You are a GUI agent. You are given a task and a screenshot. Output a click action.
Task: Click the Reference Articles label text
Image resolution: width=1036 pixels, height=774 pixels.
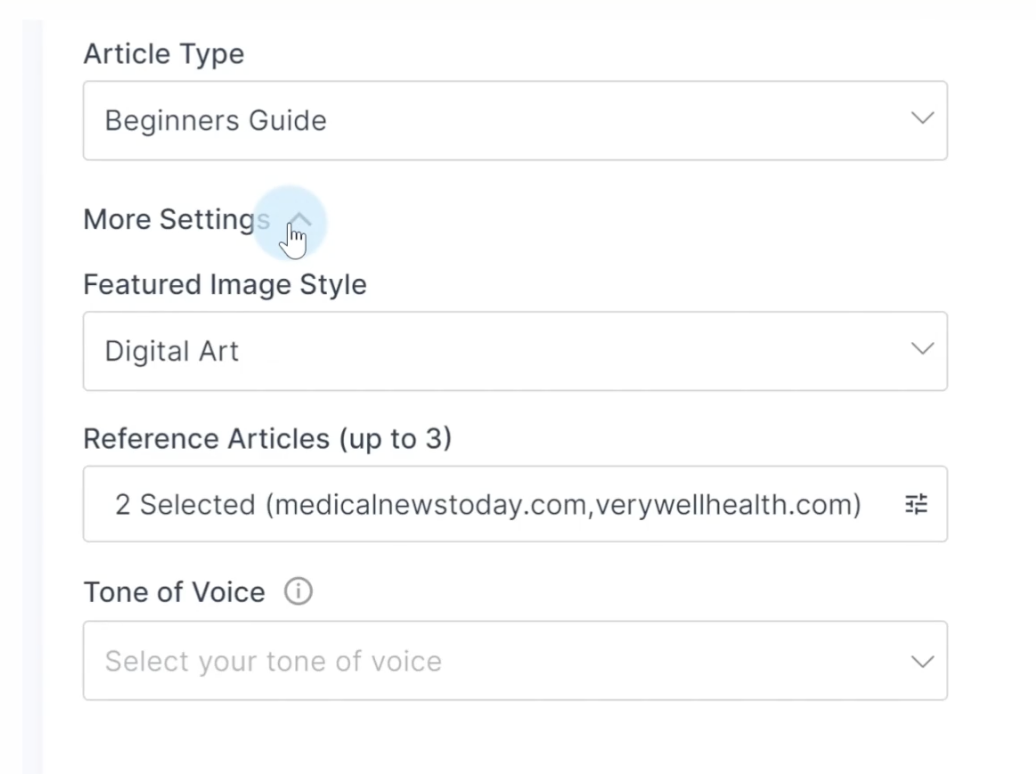point(206,439)
